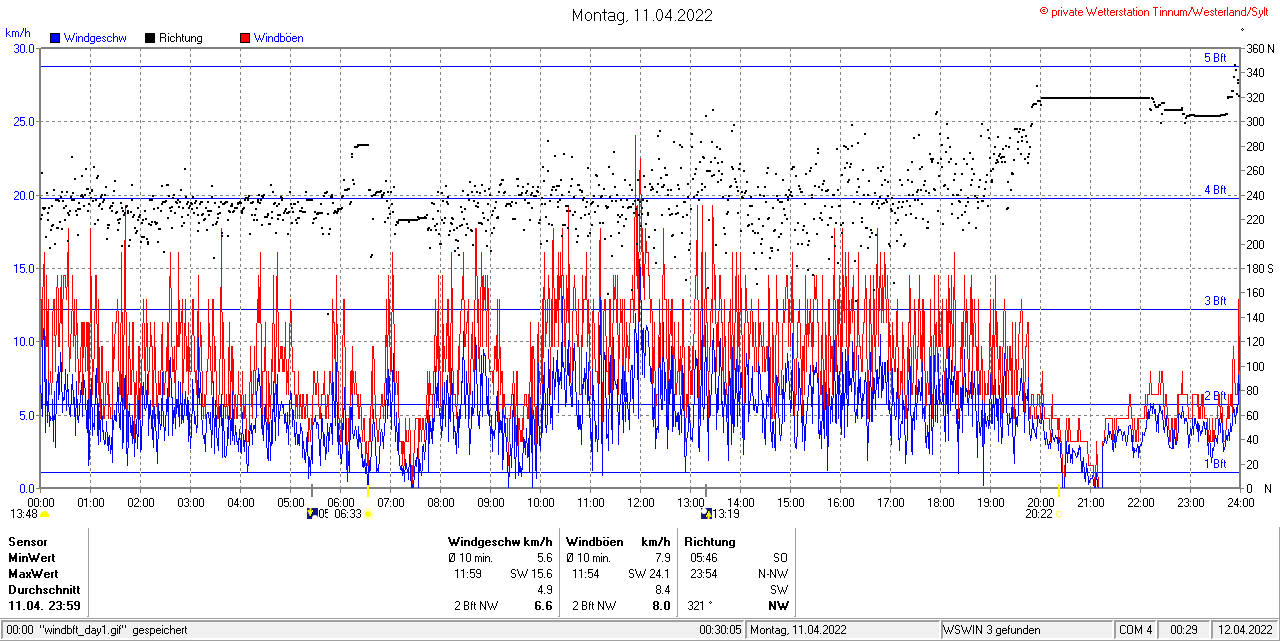The image size is (1280, 641).
Task: Click the 360 N direction axis label
Action: pyautogui.click(x=1258, y=49)
